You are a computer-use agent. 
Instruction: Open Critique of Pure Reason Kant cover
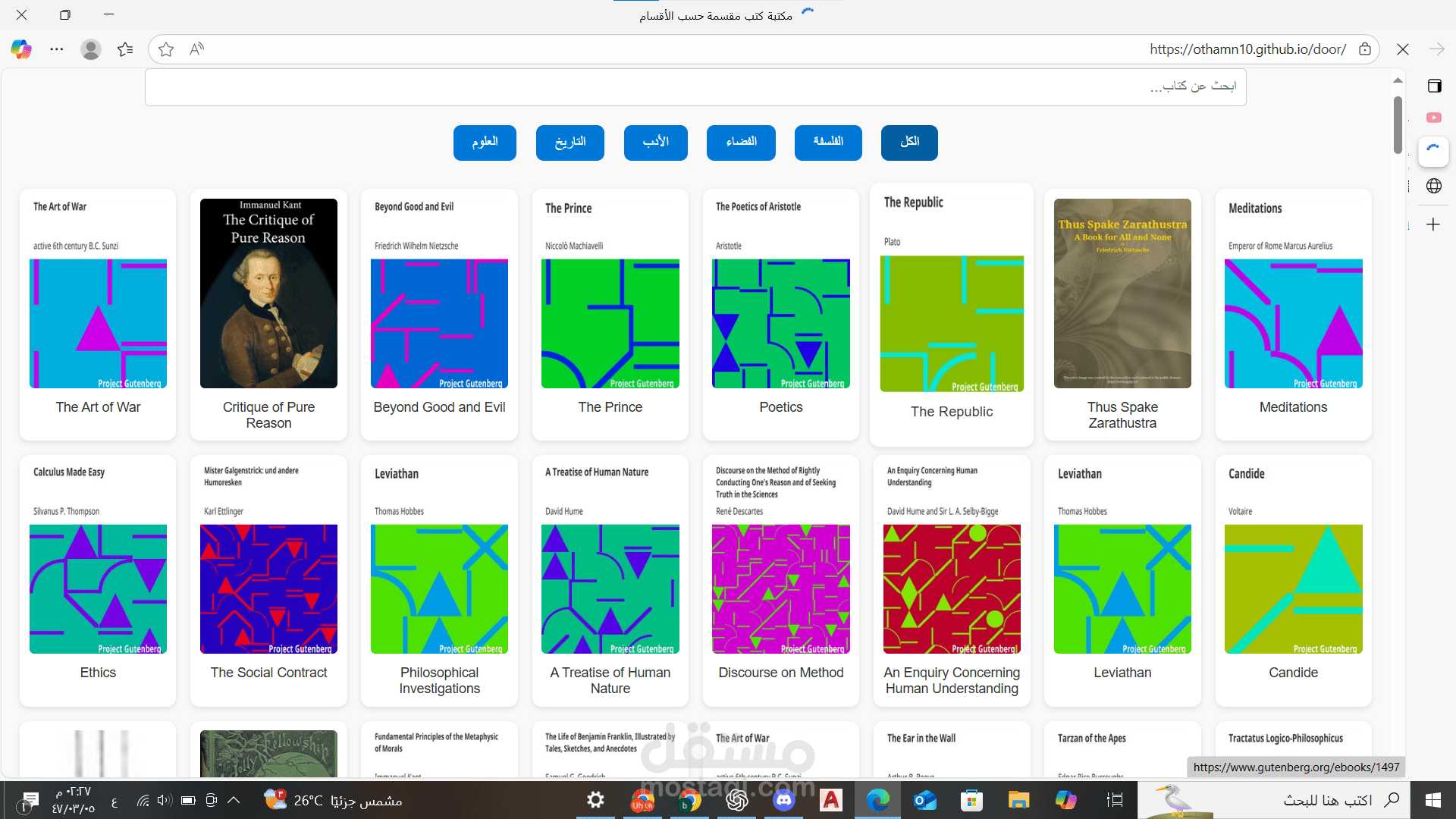tap(268, 293)
